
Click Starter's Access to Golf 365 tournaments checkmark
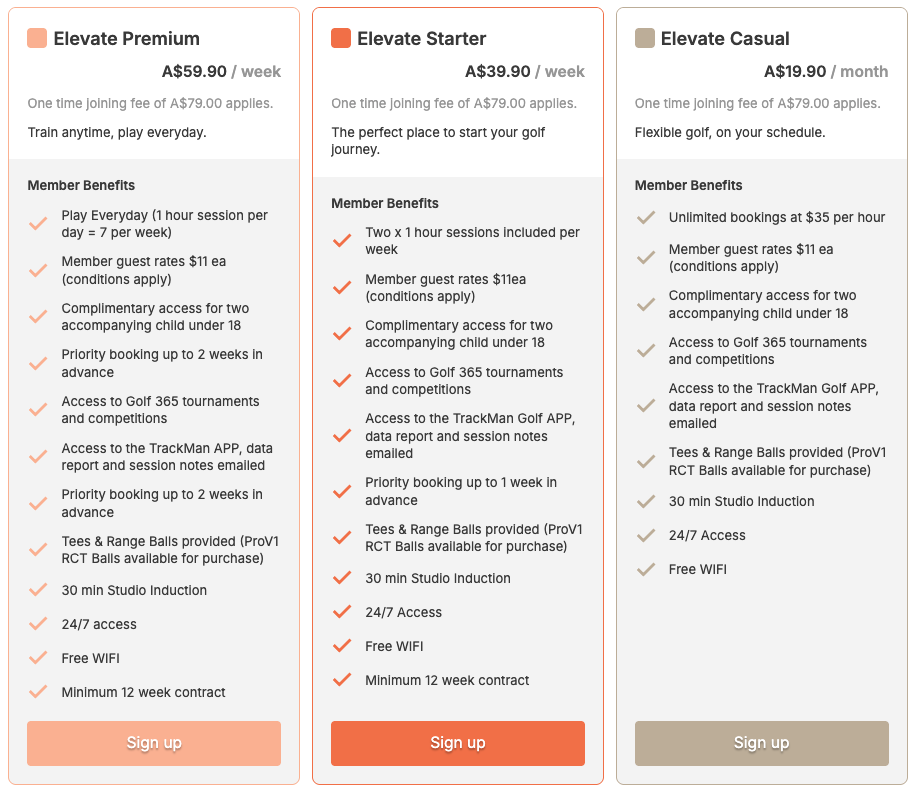pyautogui.click(x=342, y=381)
